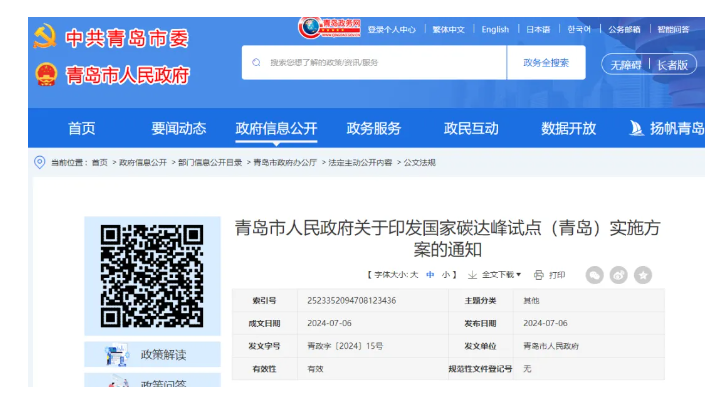The image size is (724, 396).
Task: Click the 政务全搜索 button
Action: click(x=546, y=63)
